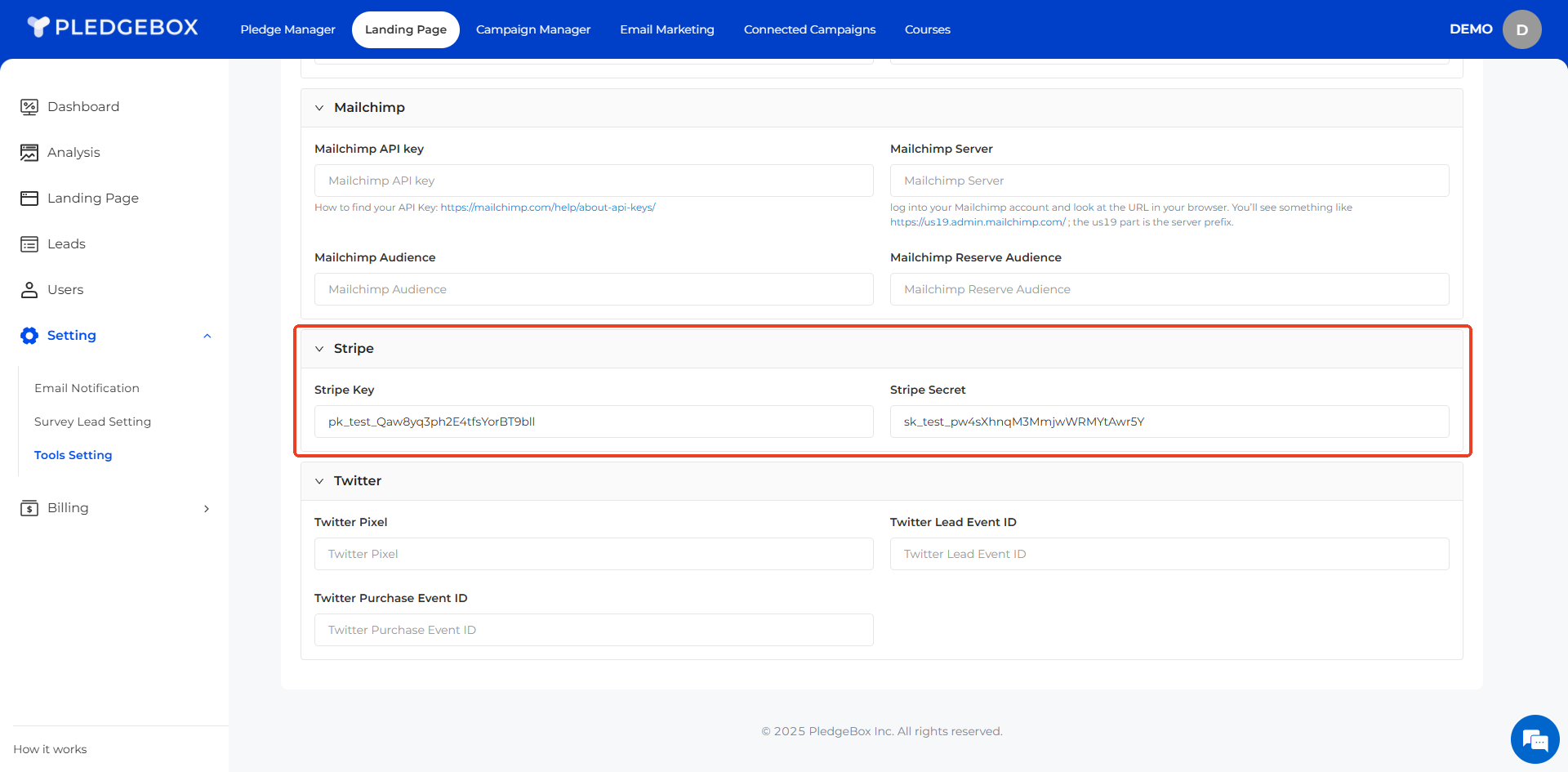Collapse the Setting submenu chevron
The width and height of the screenshot is (1568, 772).
pyautogui.click(x=207, y=336)
